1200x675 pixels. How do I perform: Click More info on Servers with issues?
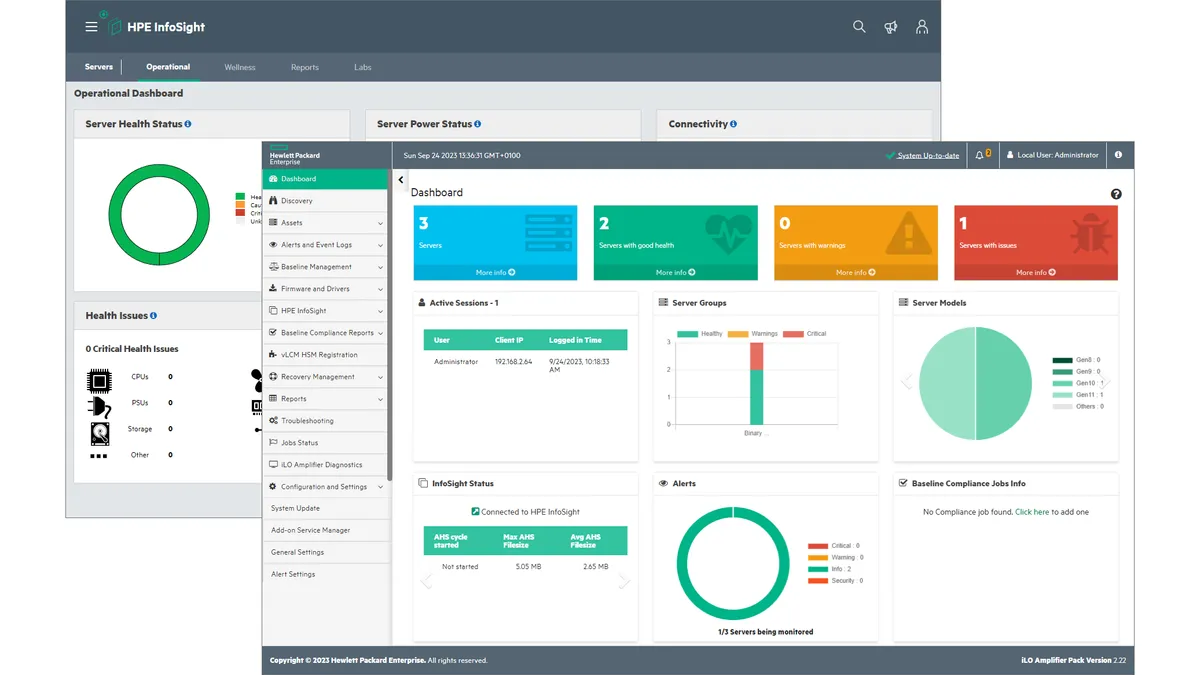coord(1035,272)
